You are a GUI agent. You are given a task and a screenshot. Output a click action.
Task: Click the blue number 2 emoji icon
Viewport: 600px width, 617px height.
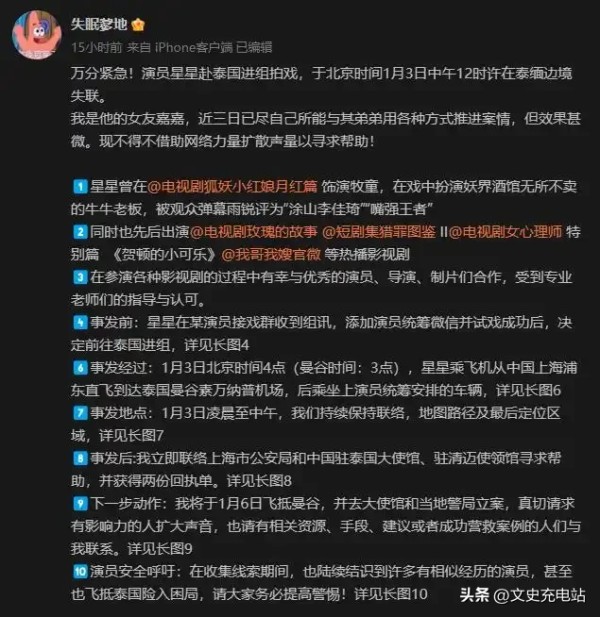click(80, 232)
